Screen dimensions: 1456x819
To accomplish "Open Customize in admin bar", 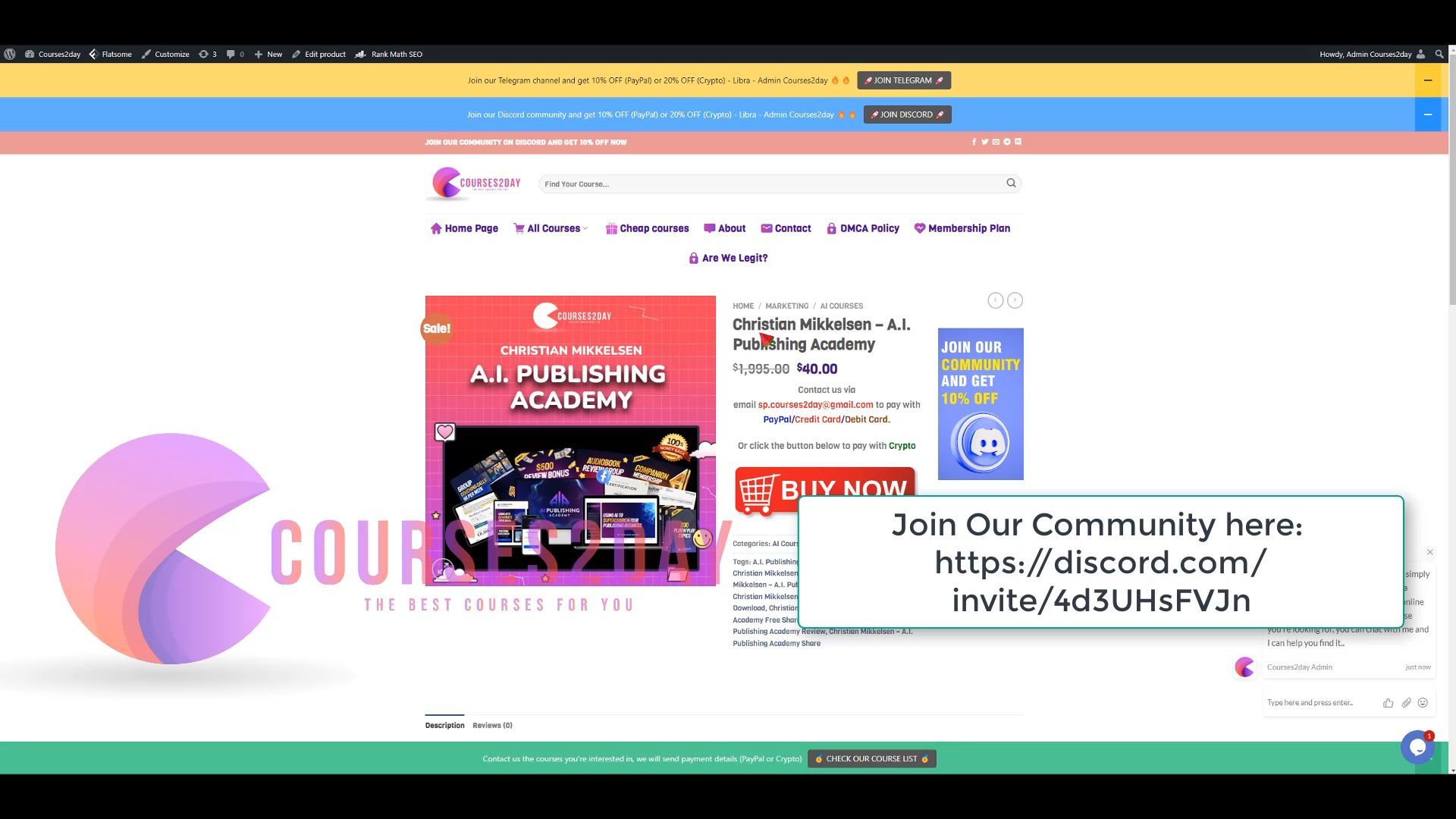I will [x=165, y=54].
